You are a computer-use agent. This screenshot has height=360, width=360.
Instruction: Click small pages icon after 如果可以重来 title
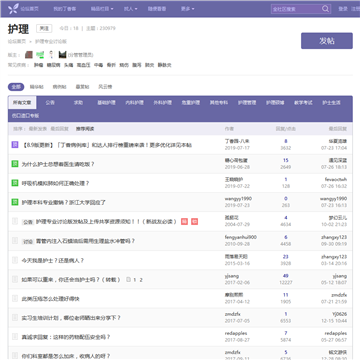click(128, 279)
